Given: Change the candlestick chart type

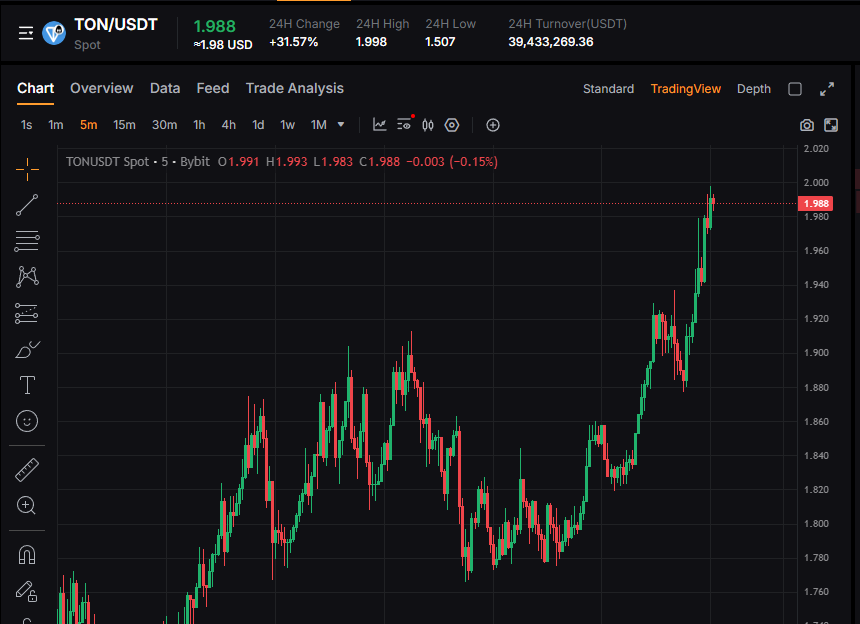Looking at the screenshot, I should 428,125.
